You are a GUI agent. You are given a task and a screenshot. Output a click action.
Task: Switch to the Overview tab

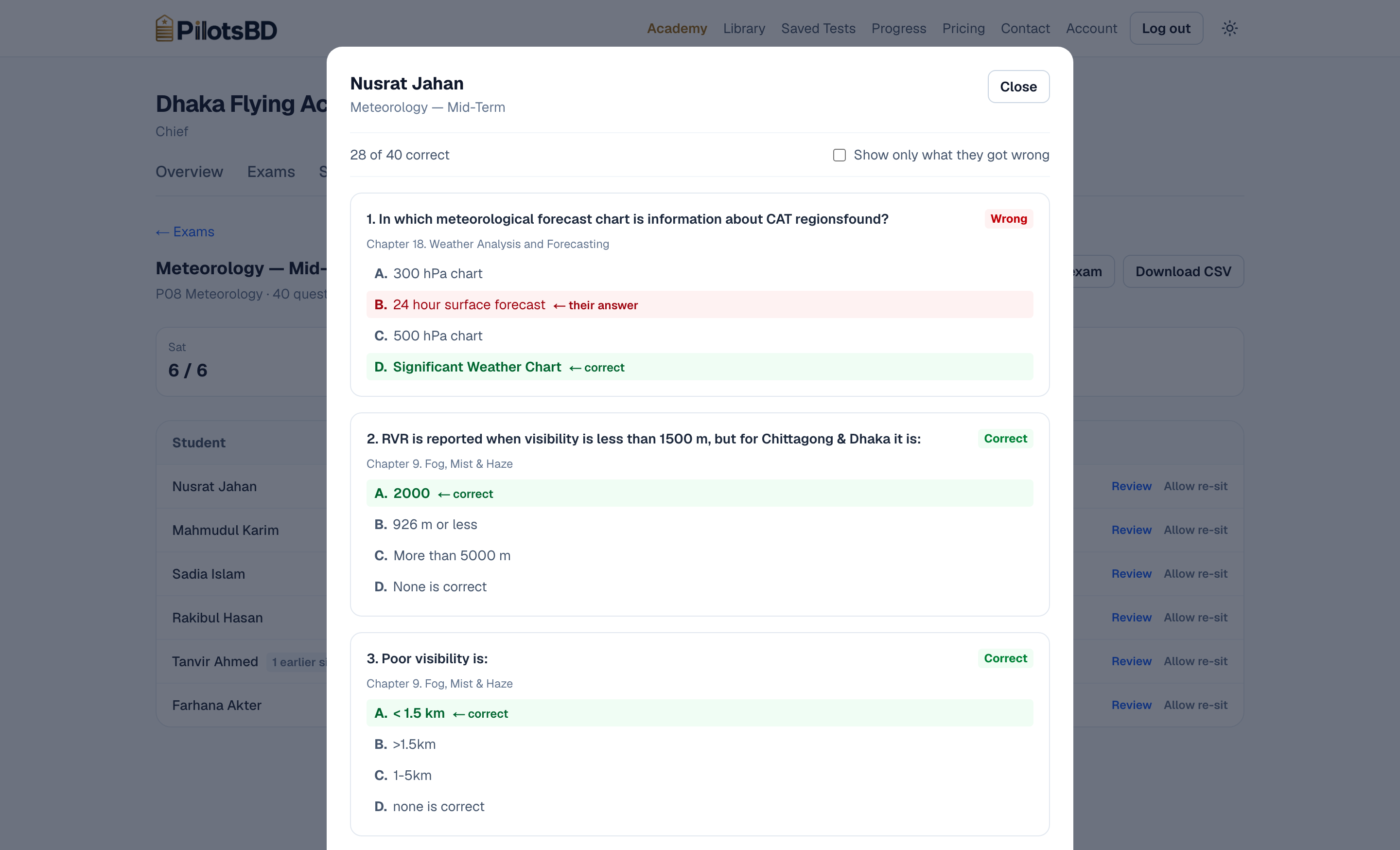point(189,172)
